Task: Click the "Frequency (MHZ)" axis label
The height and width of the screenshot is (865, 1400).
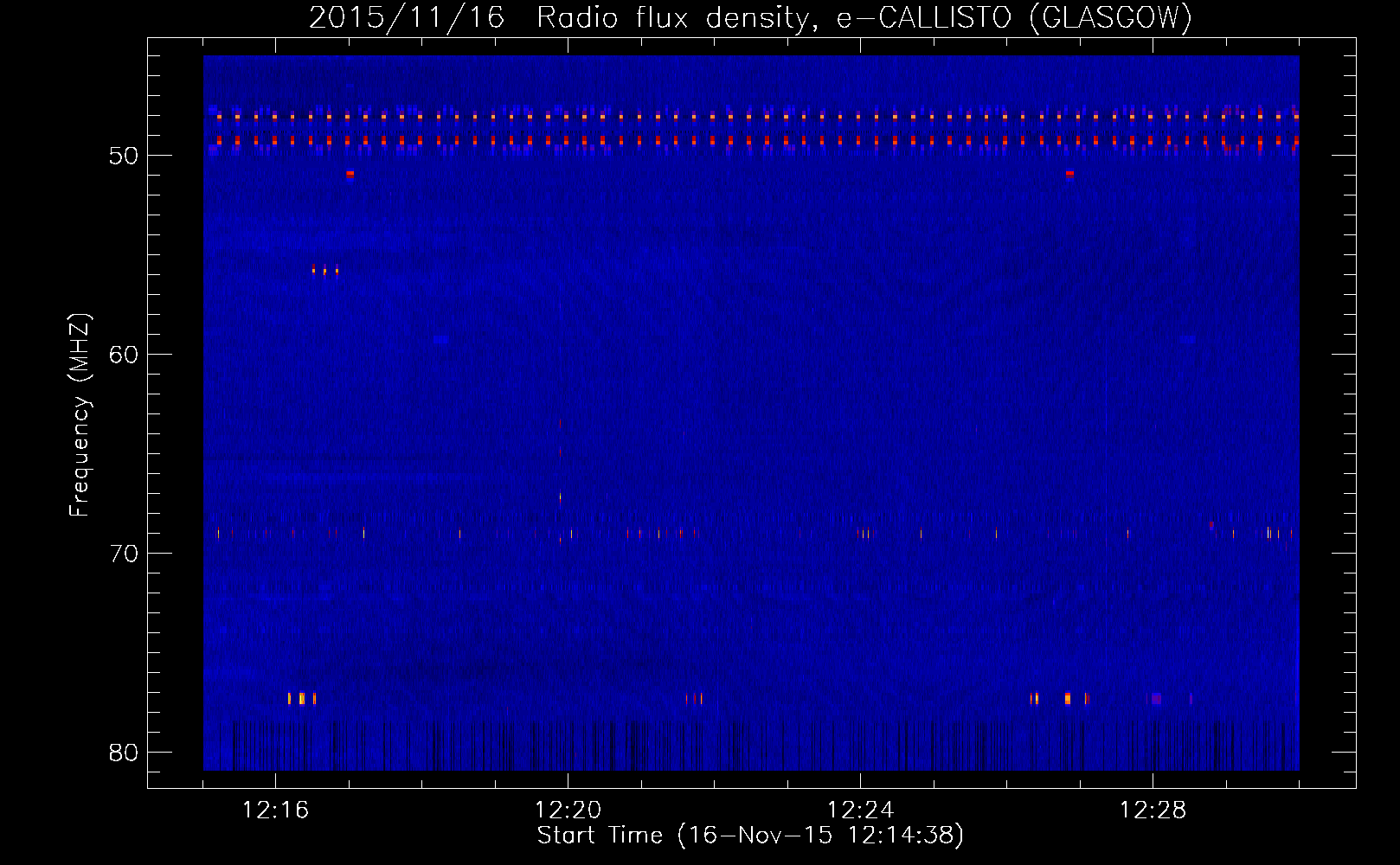Action: point(79,415)
